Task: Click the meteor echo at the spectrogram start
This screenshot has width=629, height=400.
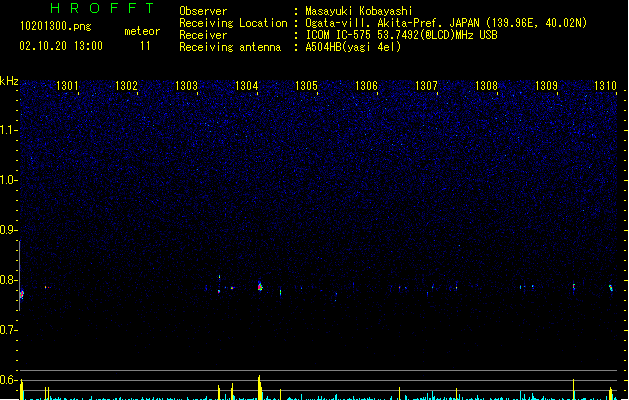Action: 22,294
